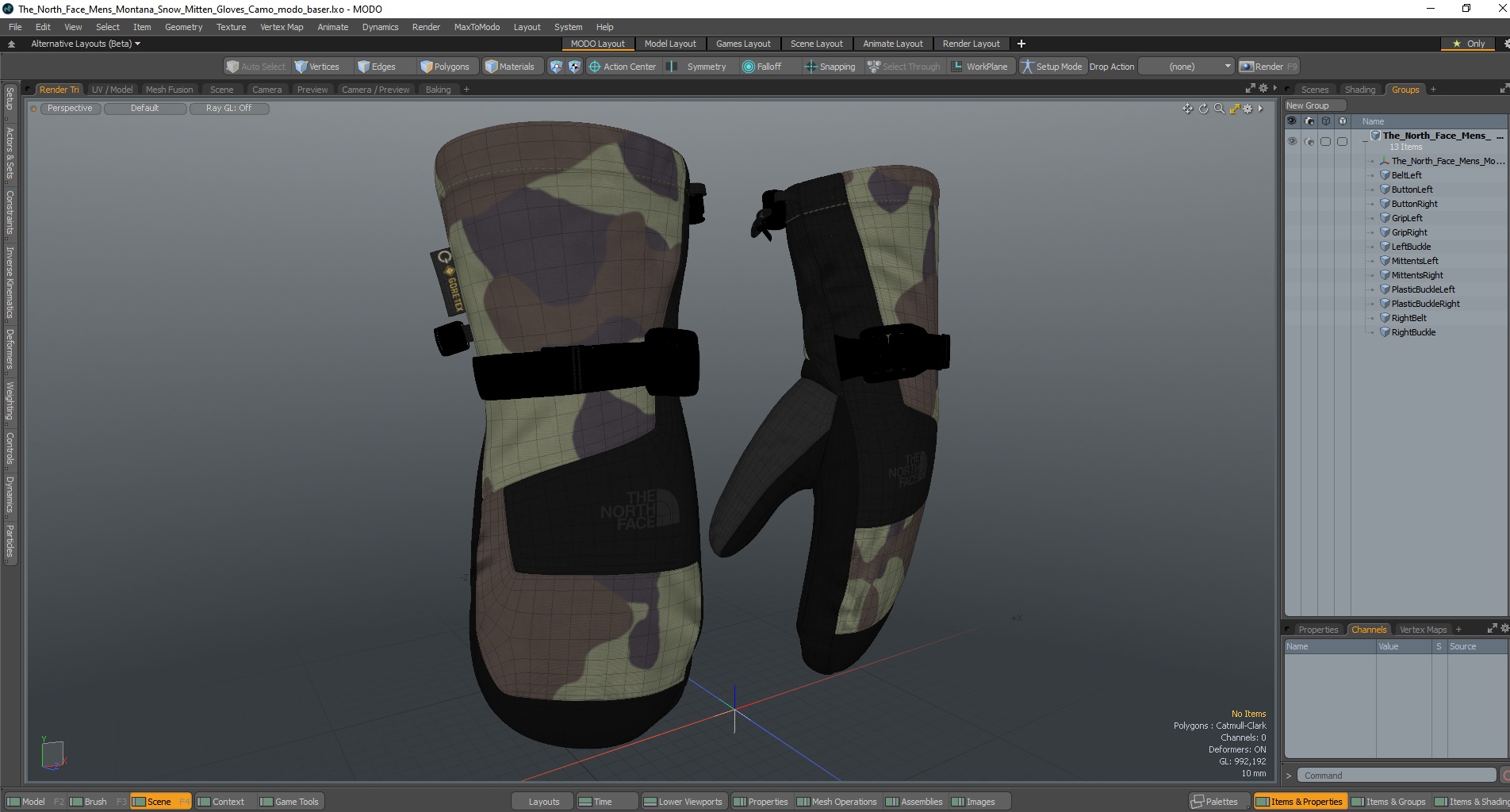1510x812 pixels.
Task: Open the Texture menu
Action: pyautogui.click(x=231, y=27)
